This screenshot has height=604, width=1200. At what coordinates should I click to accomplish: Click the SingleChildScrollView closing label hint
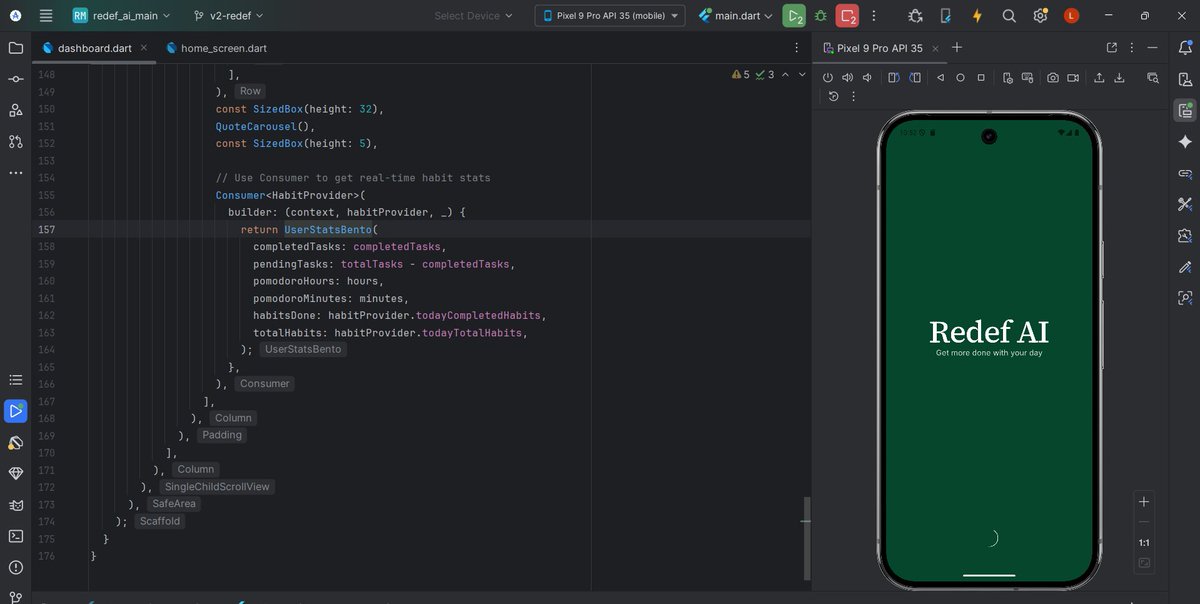(x=217, y=486)
